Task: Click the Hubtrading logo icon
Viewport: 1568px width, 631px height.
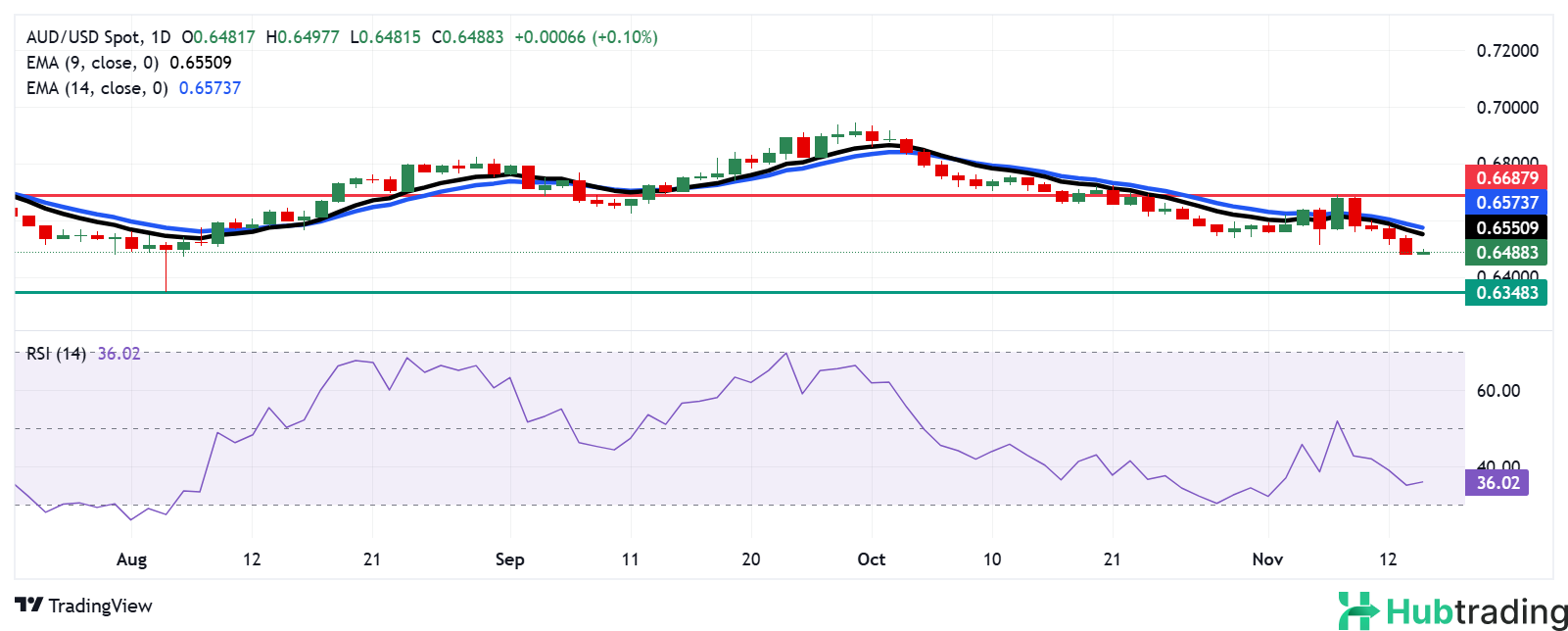Action: point(1358,610)
